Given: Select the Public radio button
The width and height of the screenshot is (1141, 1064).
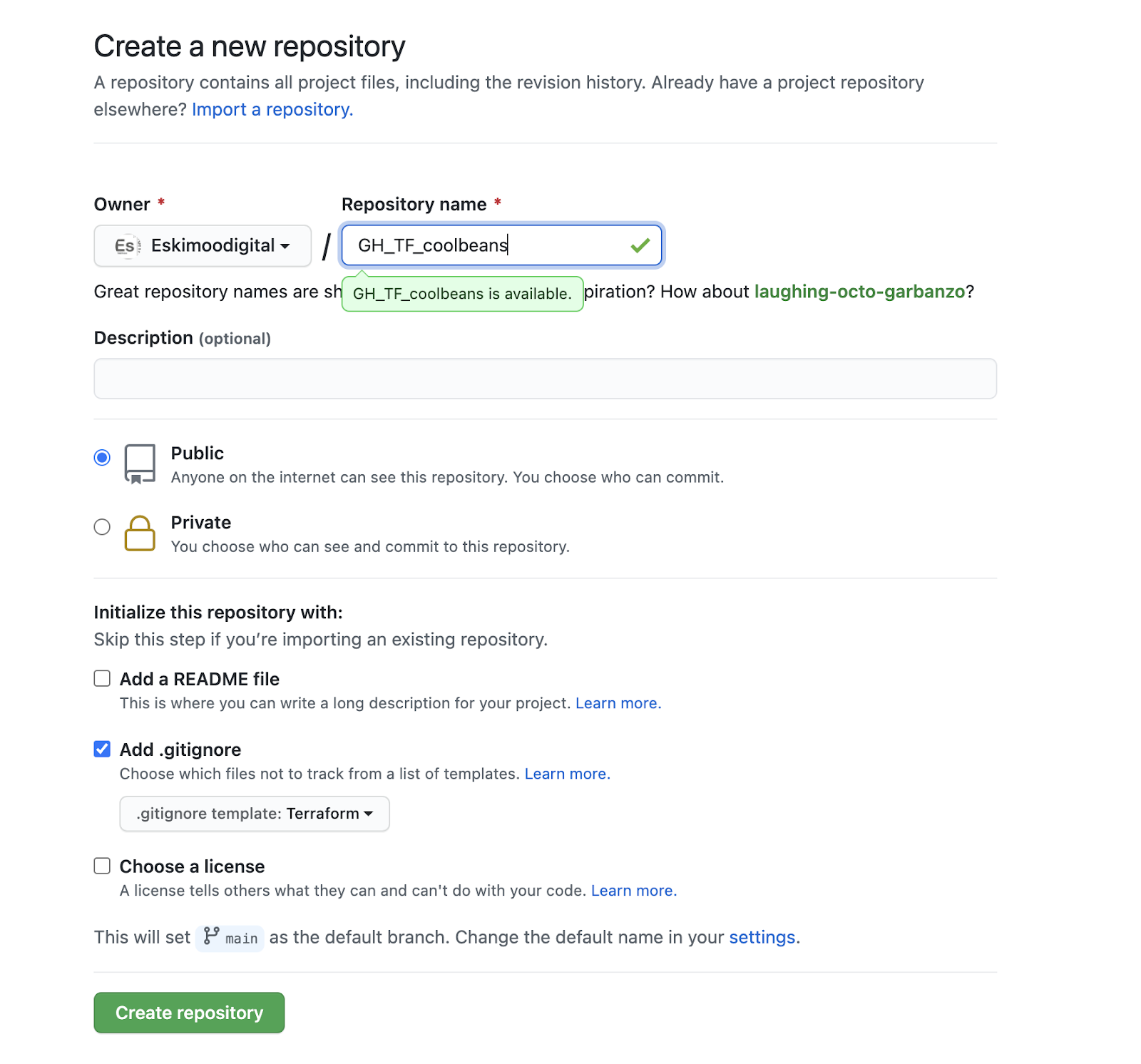Looking at the screenshot, I should click(102, 457).
